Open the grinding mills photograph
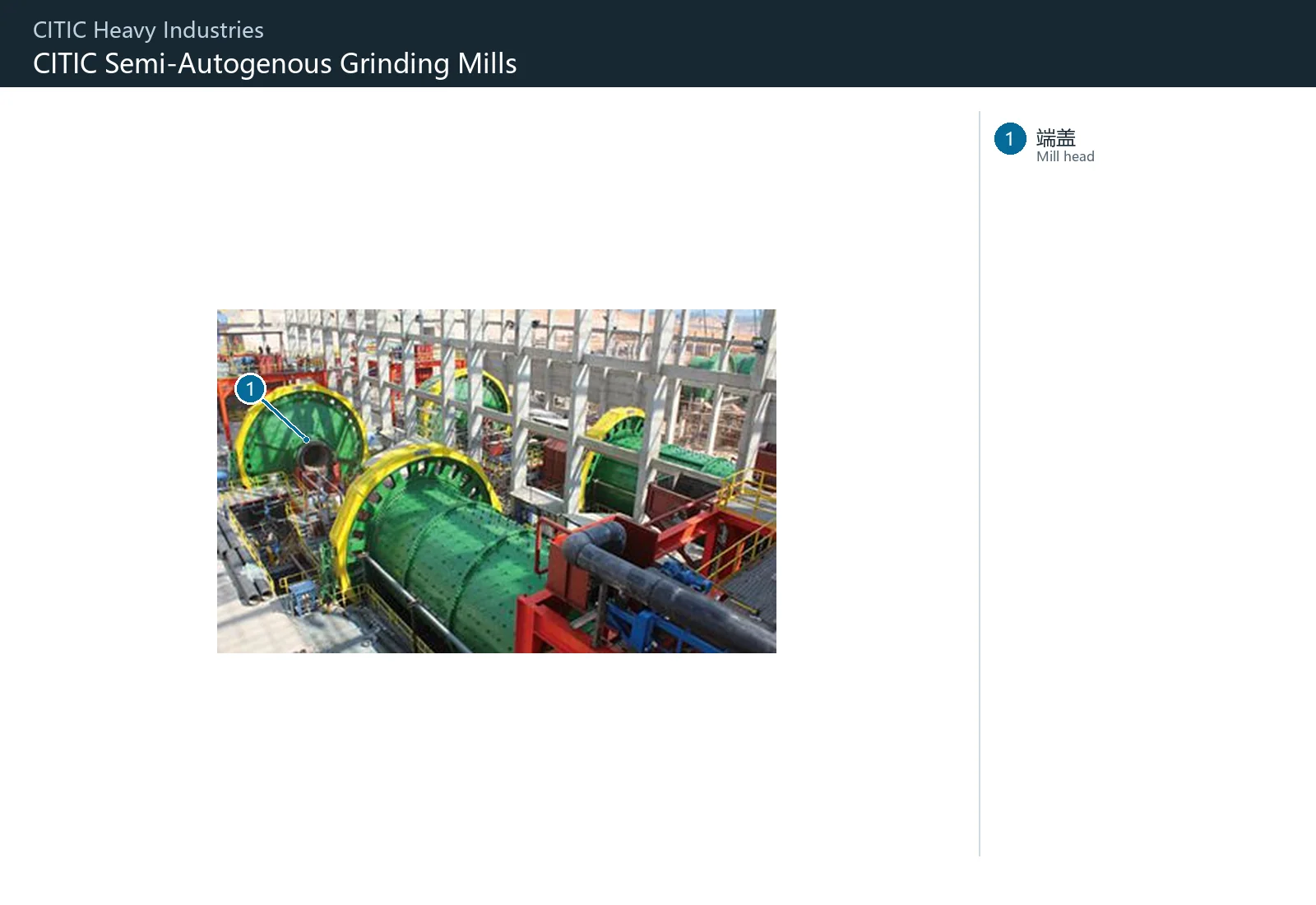1316x905 pixels. tap(496, 480)
